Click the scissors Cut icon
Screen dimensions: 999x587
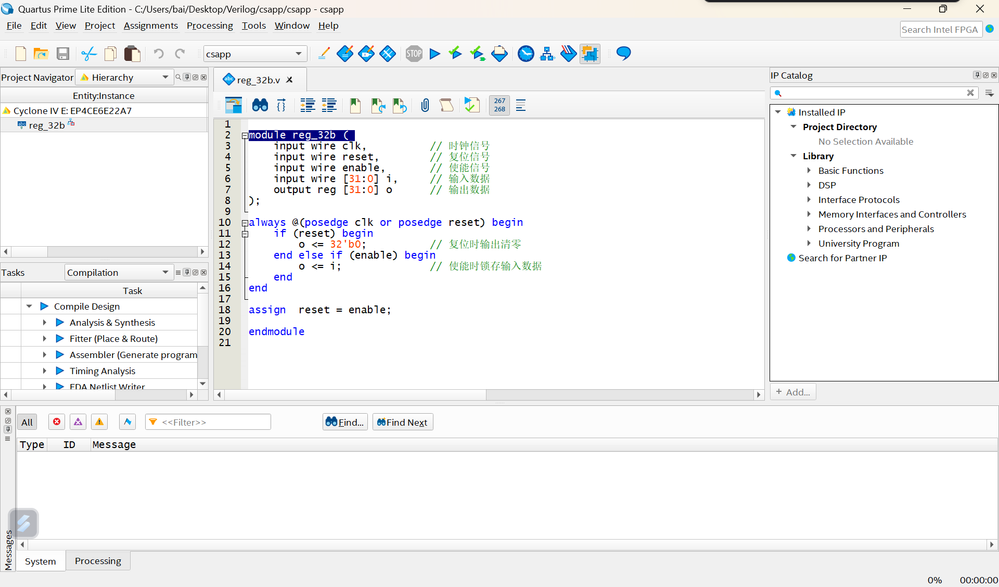[x=89, y=54]
